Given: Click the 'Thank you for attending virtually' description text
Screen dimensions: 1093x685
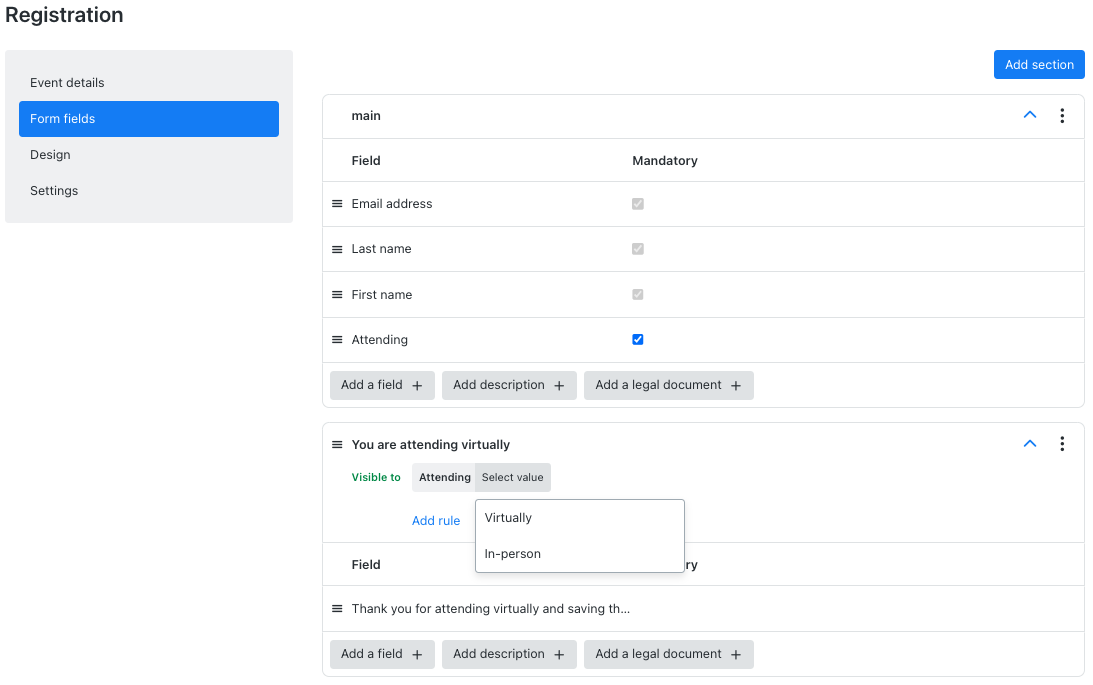Looking at the screenshot, I should pyautogui.click(x=490, y=609).
